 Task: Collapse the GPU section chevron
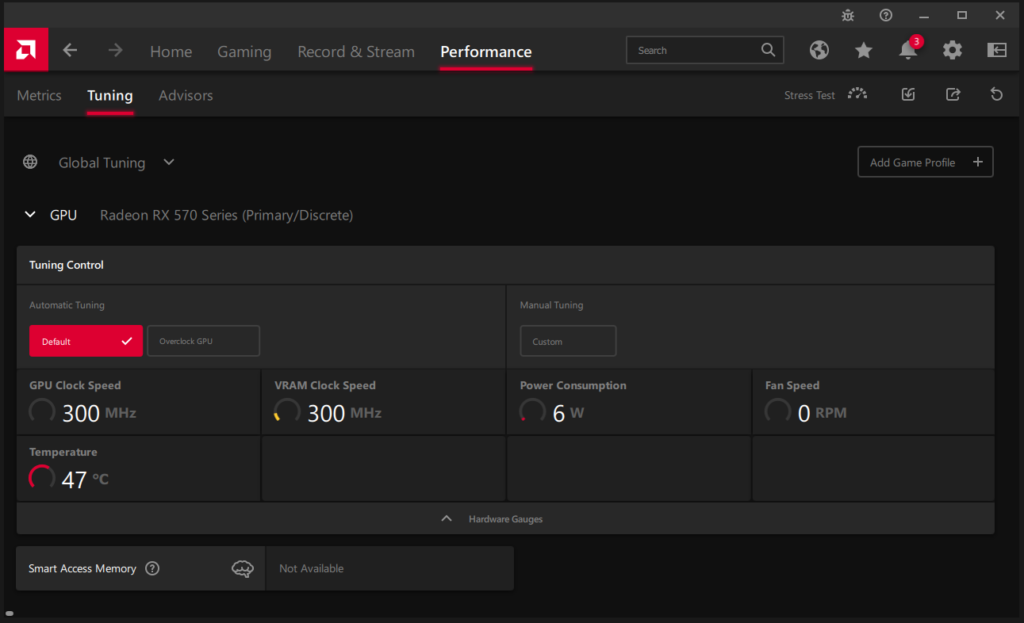(x=30, y=214)
